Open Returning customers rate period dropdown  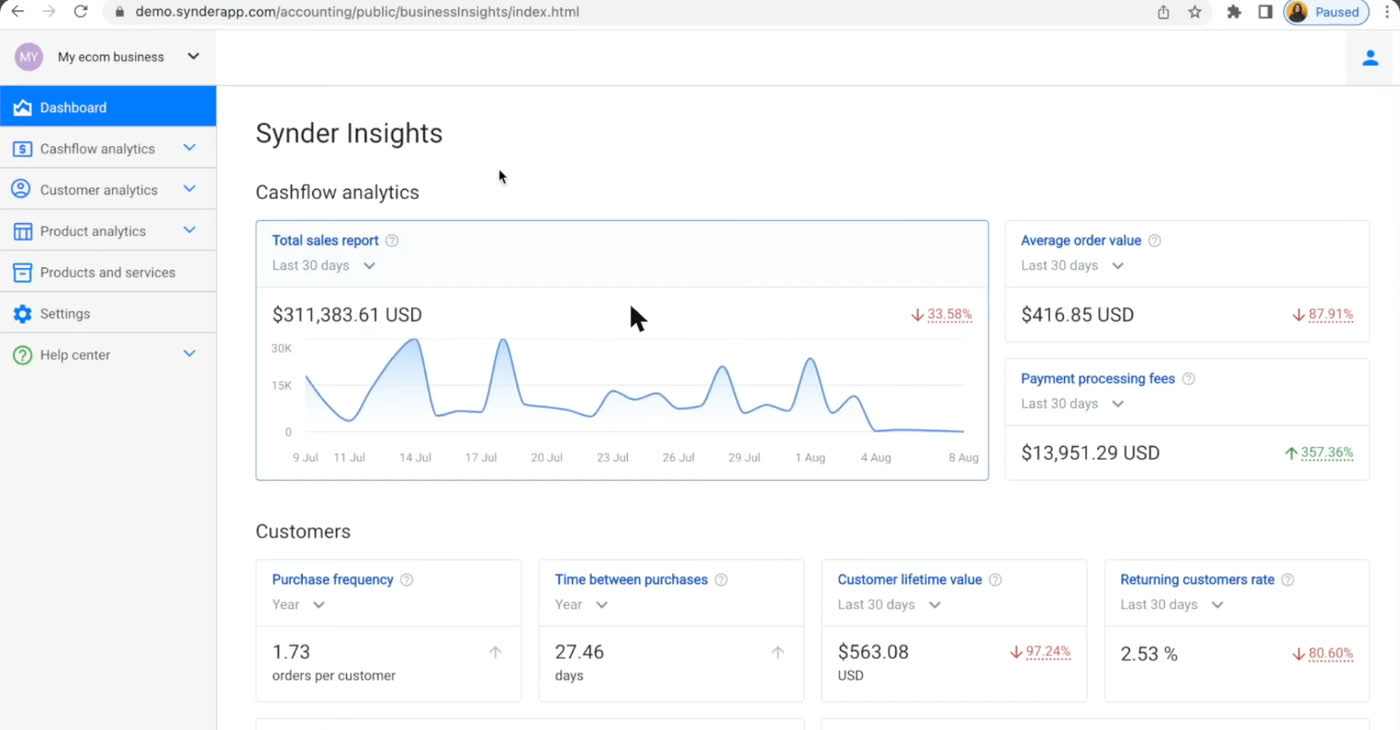pyautogui.click(x=1172, y=605)
